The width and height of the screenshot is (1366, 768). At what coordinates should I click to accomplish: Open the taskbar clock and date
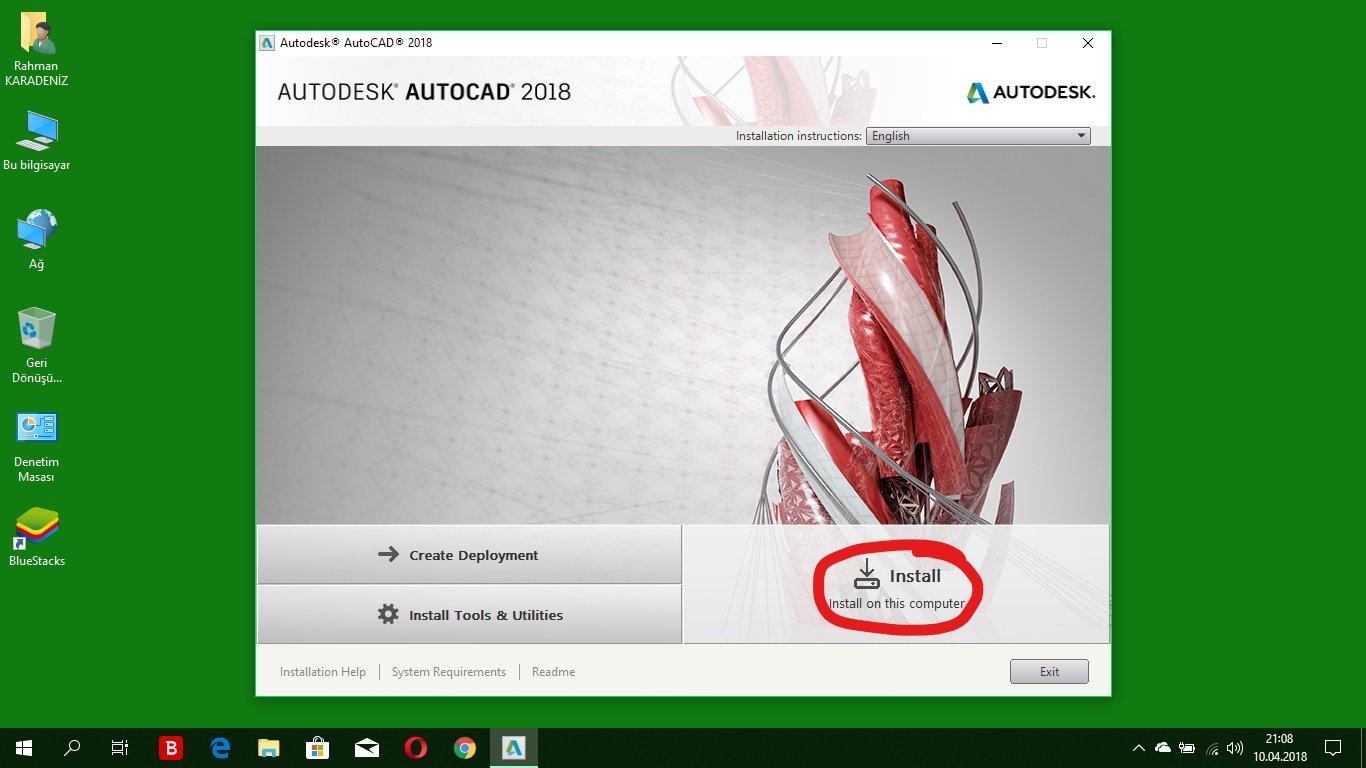coord(1280,748)
